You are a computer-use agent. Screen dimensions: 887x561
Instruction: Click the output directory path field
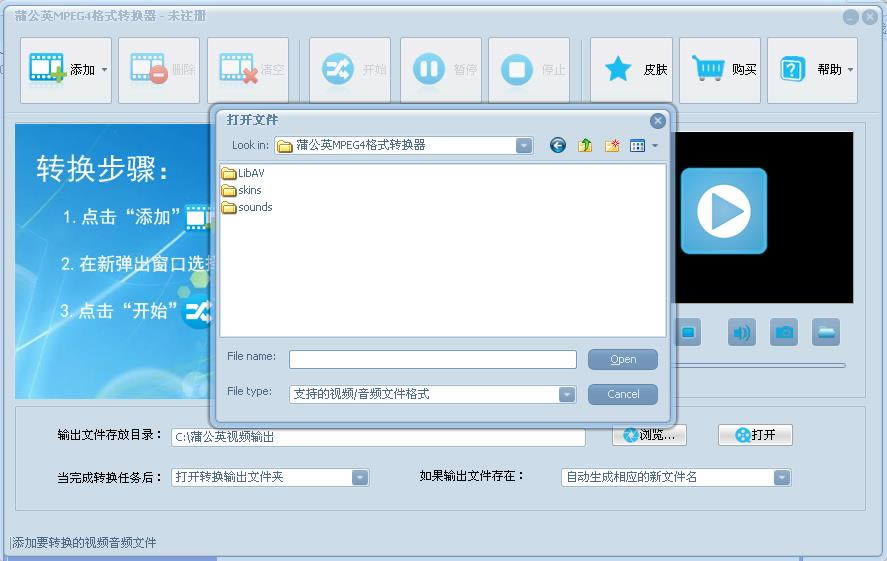tap(378, 437)
